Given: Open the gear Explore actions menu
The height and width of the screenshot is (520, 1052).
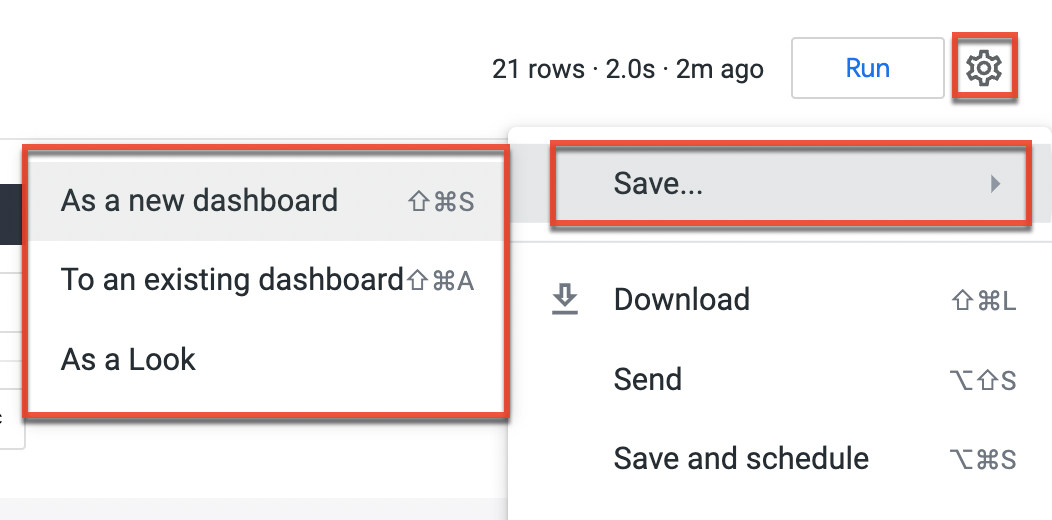Looking at the screenshot, I should [x=984, y=68].
